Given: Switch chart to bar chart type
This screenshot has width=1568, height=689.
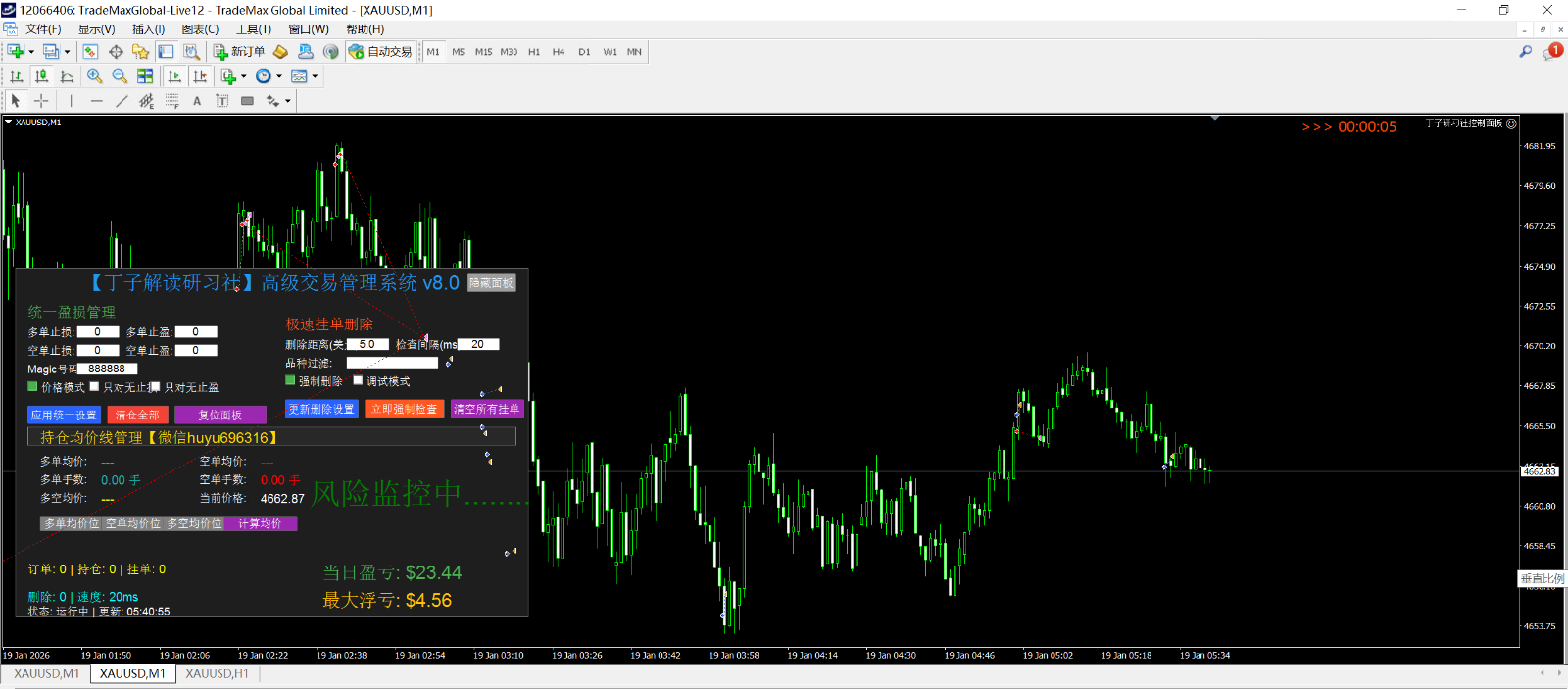Looking at the screenshot, I should (17, 75).
